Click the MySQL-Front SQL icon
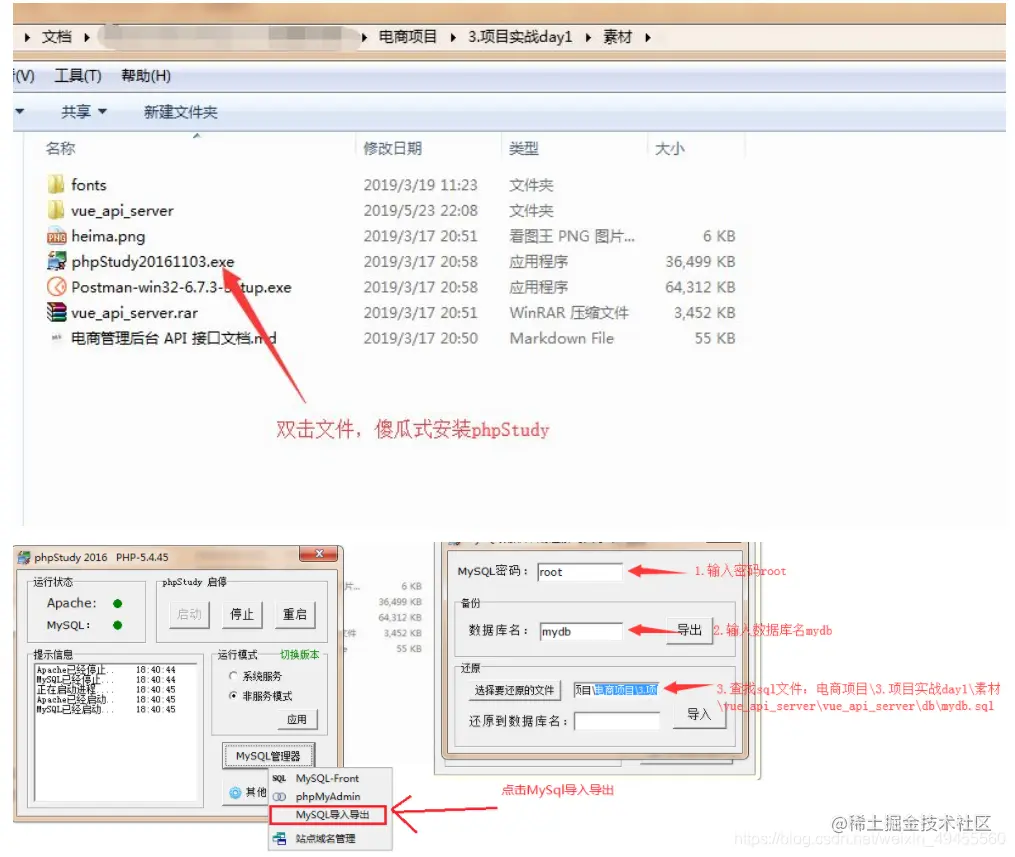 point(279,778)
